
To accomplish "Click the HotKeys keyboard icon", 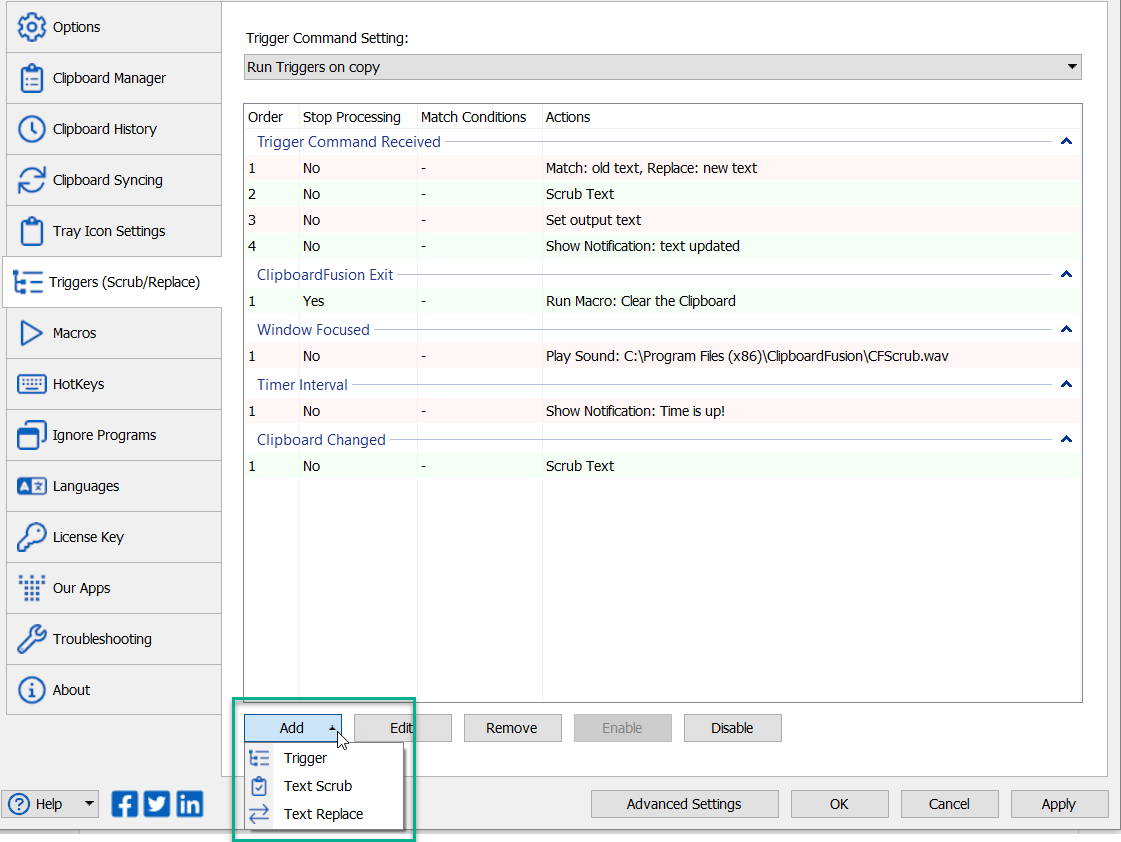I will point(31,384).
